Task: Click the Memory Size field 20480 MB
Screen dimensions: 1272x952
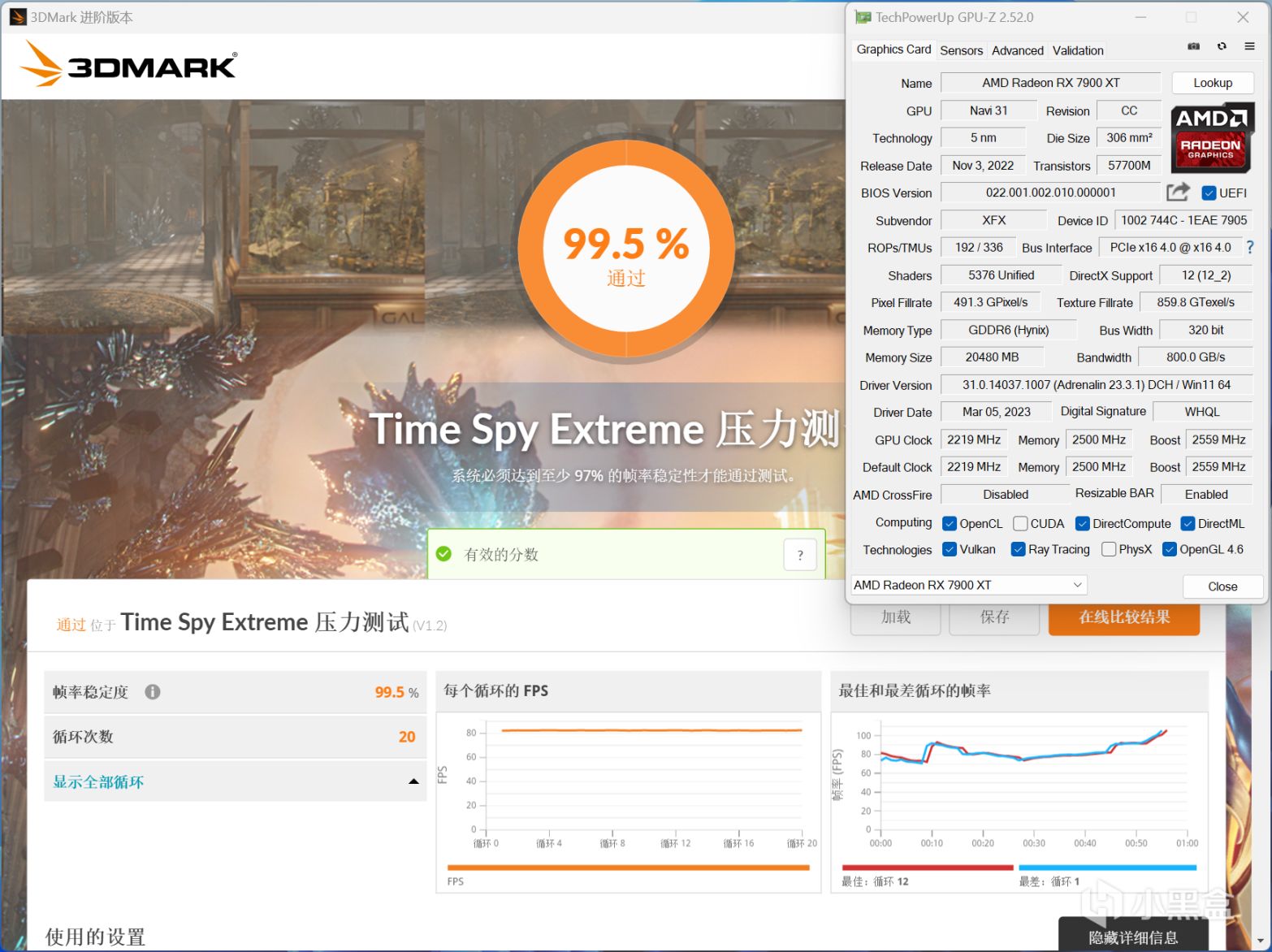Action: [992, 357]
